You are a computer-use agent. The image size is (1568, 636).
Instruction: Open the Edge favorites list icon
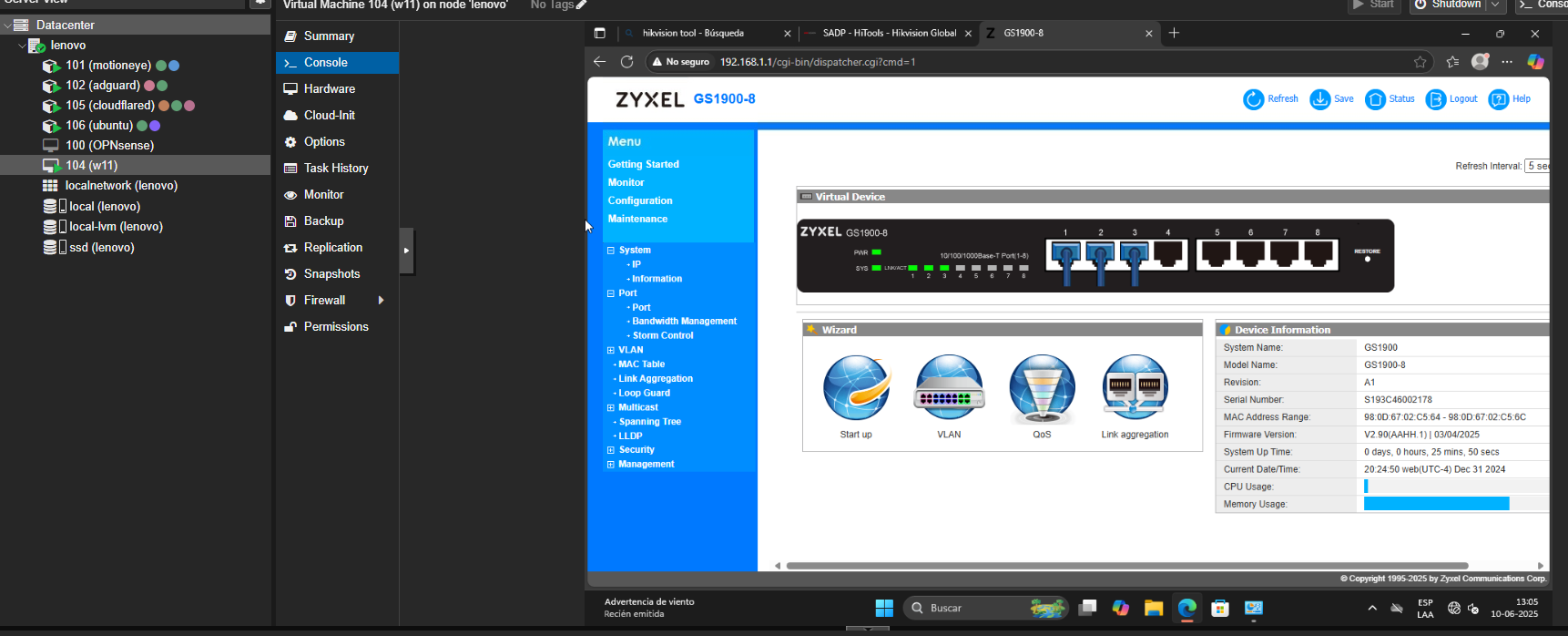(1452, 62)
